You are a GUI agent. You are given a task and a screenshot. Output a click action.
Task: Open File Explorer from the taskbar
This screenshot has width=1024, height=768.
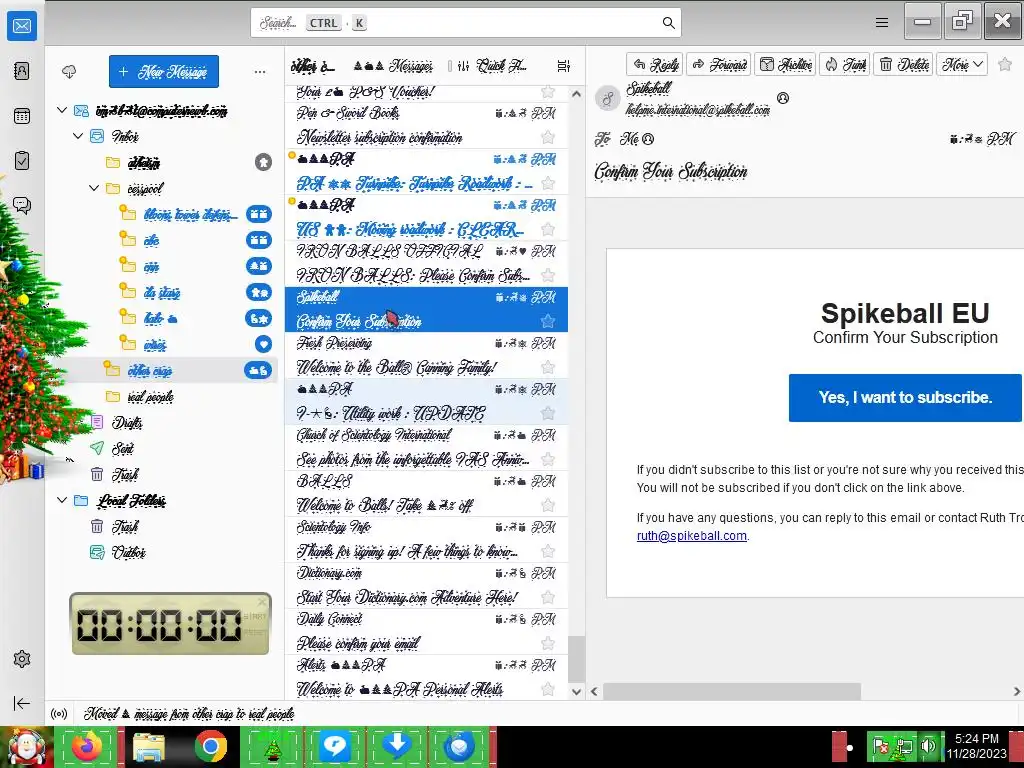149,747
